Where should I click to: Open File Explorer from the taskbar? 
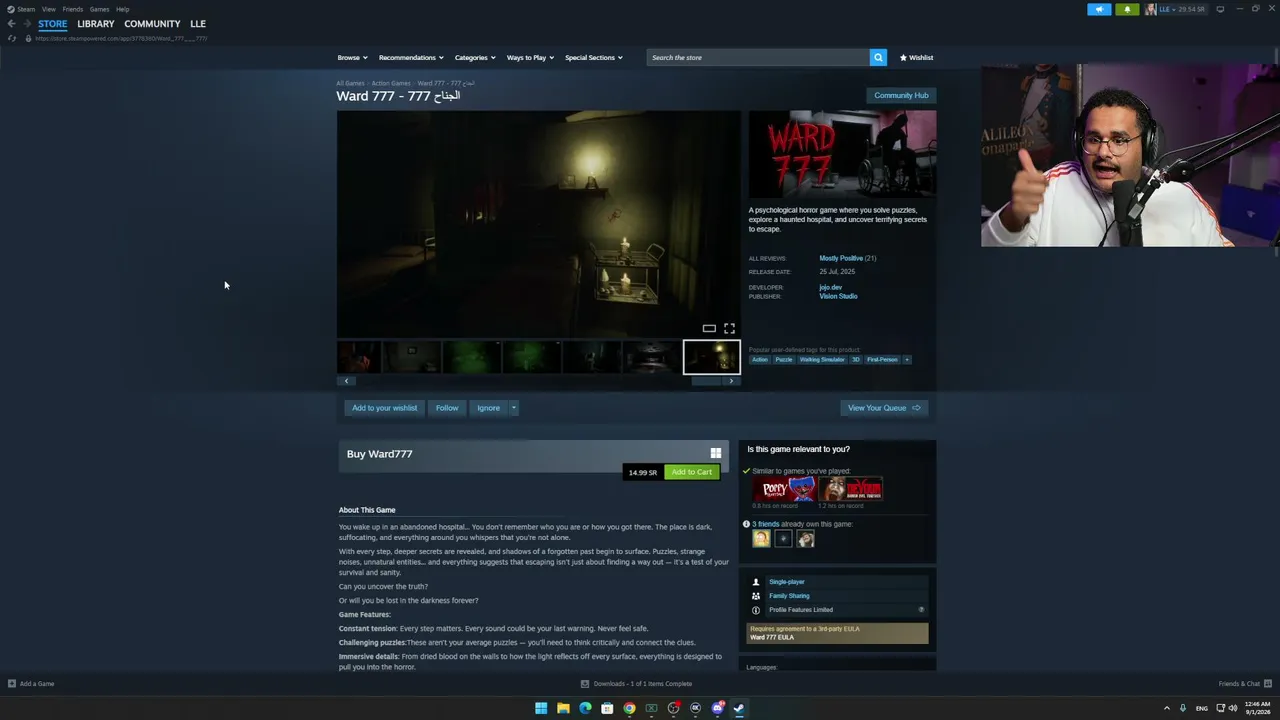click(563, 708)
